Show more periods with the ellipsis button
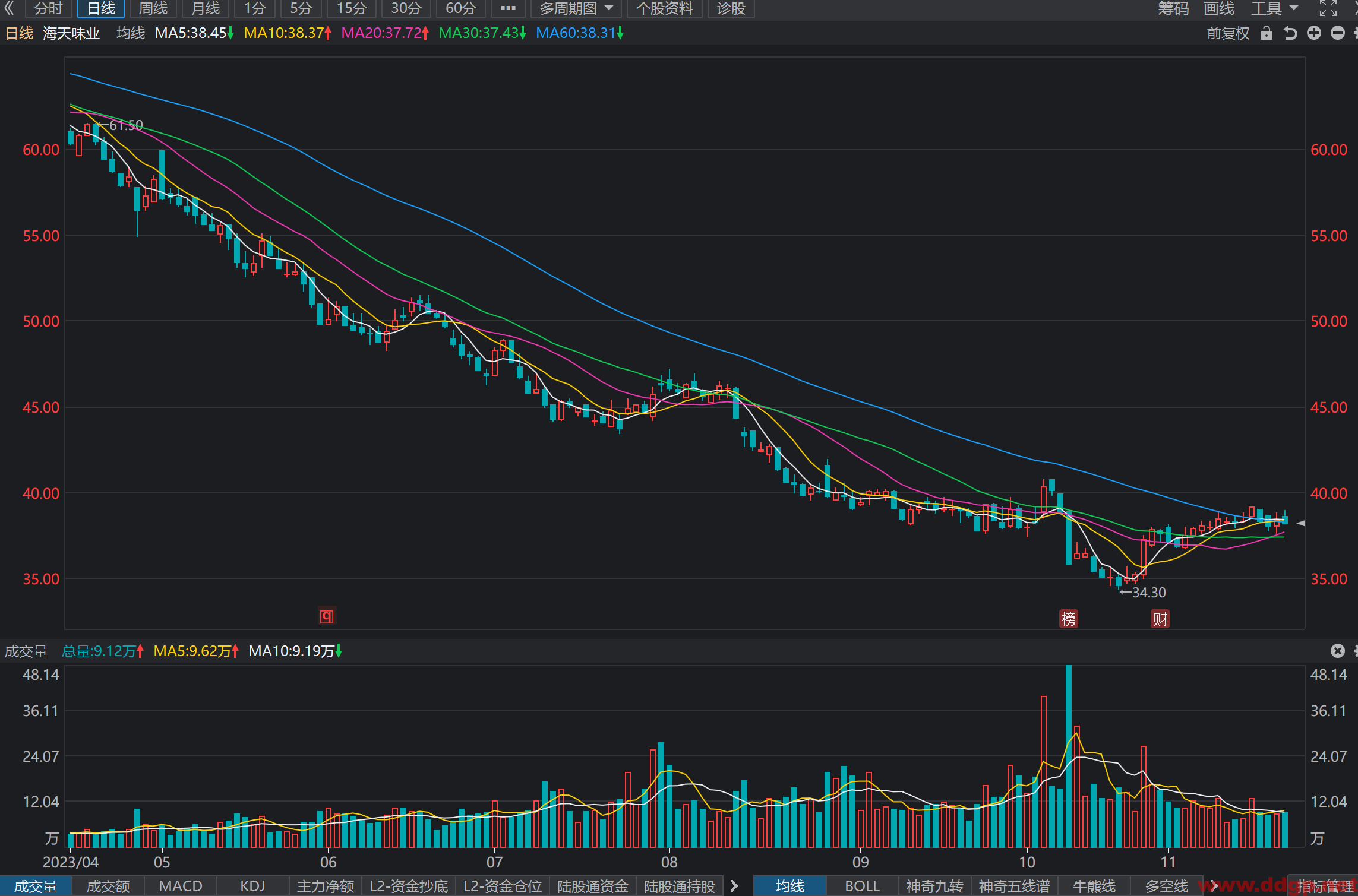Viewport: 1358px width, 896px height. 509,8
